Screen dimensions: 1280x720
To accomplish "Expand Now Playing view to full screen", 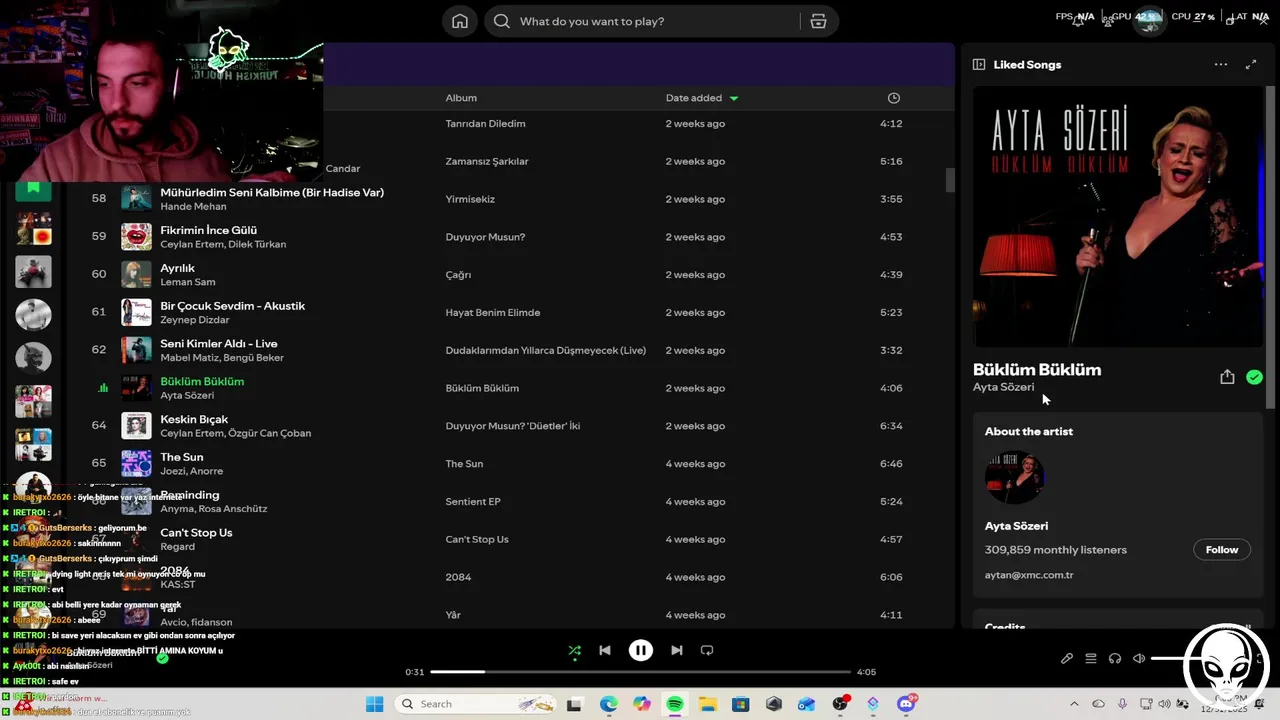I will [x=1251, y=64].
